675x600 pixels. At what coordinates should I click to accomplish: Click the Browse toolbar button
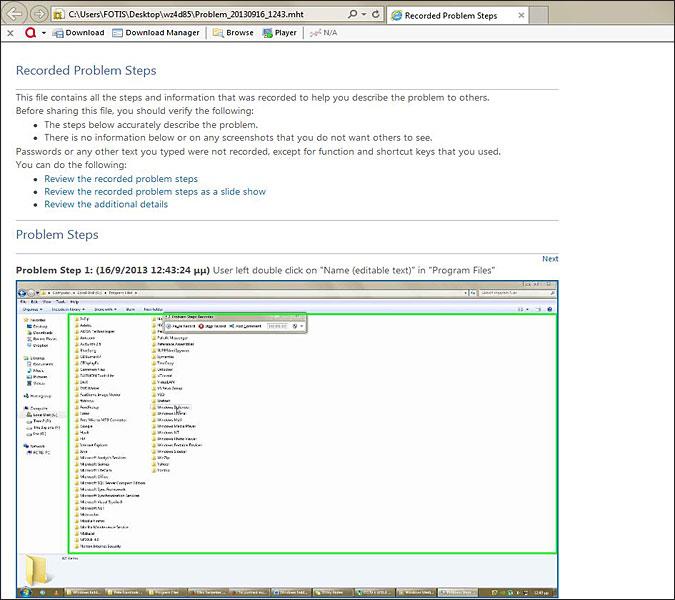point(232,33)
